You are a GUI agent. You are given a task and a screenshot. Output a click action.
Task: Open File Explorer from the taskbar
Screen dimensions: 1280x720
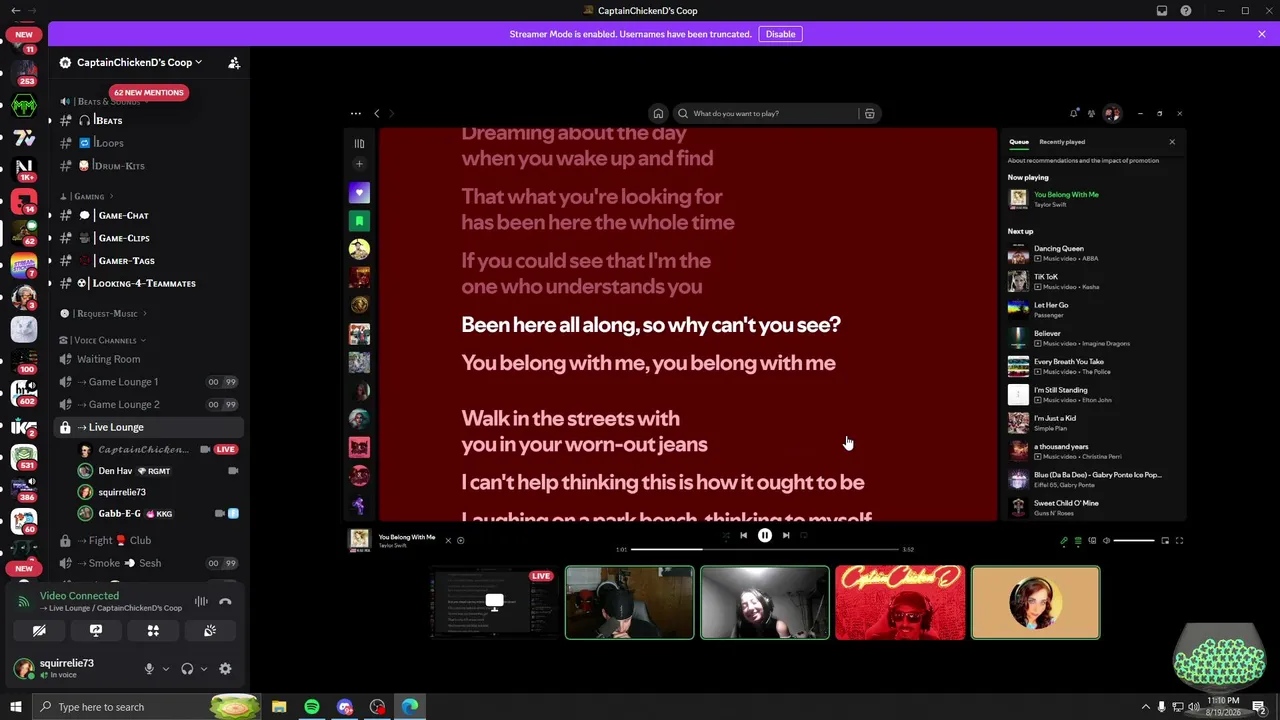[279, 707]
